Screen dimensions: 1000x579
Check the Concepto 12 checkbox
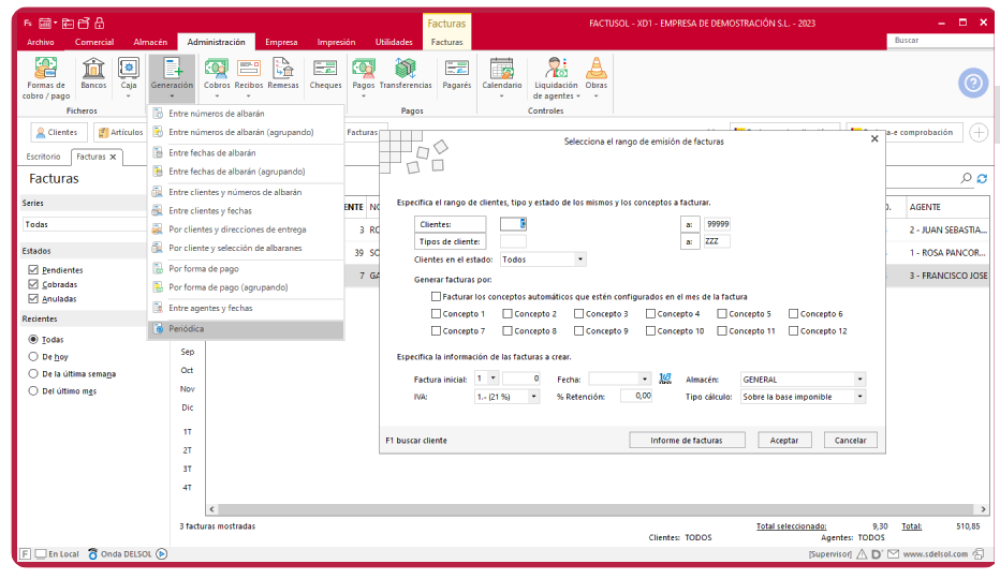(793, 331)
